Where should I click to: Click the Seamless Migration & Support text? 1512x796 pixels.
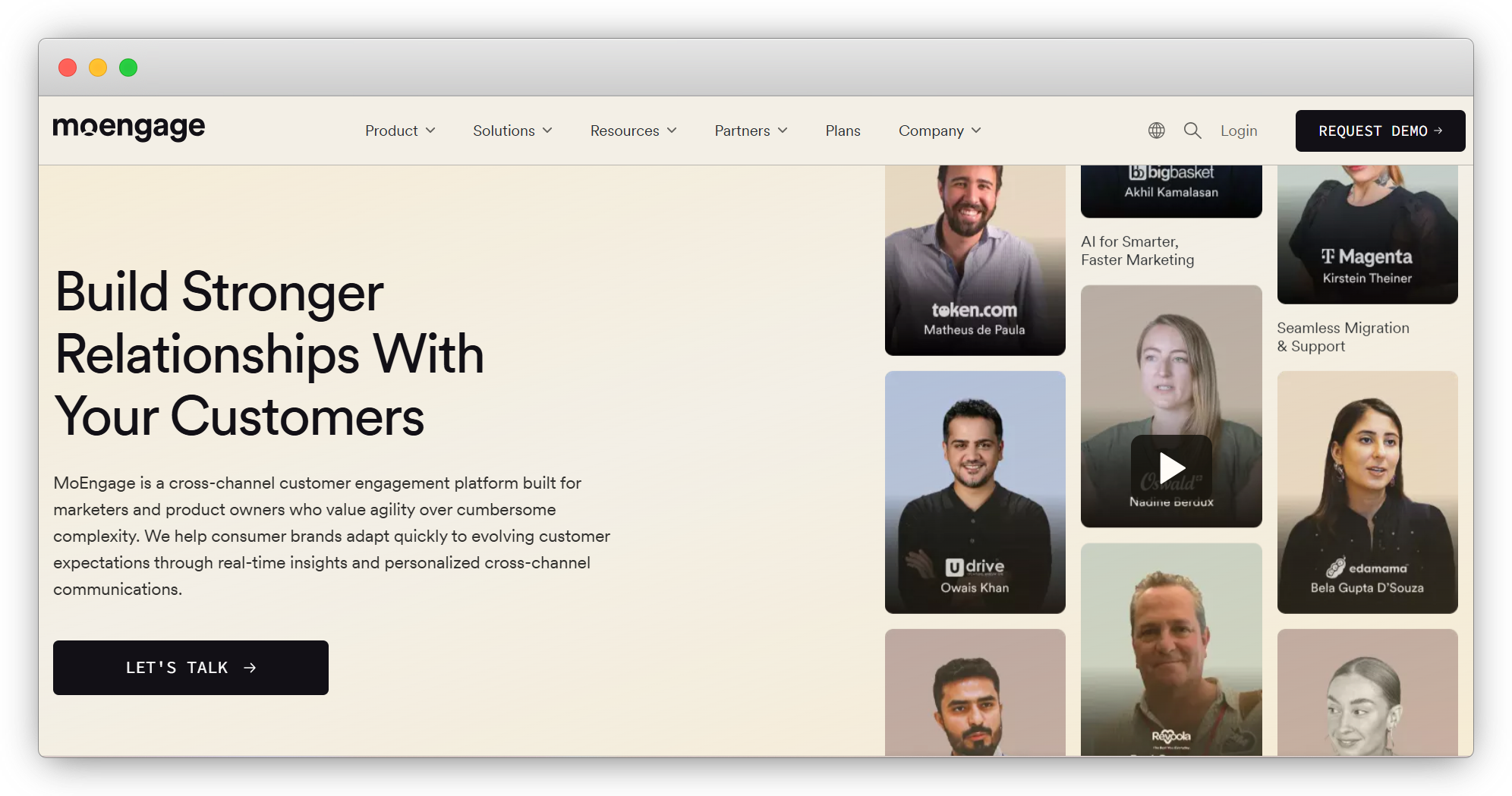tap(1343, 337)
